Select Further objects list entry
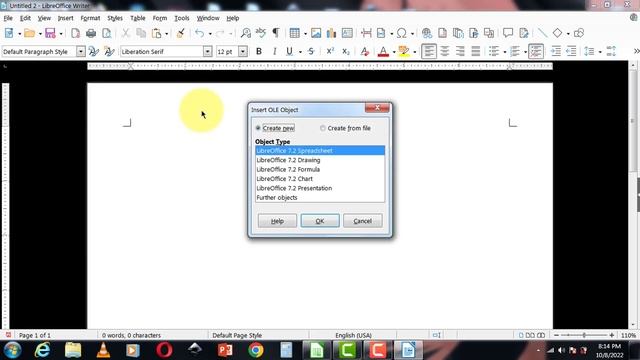640x360 pixels. tap(320, 198)
